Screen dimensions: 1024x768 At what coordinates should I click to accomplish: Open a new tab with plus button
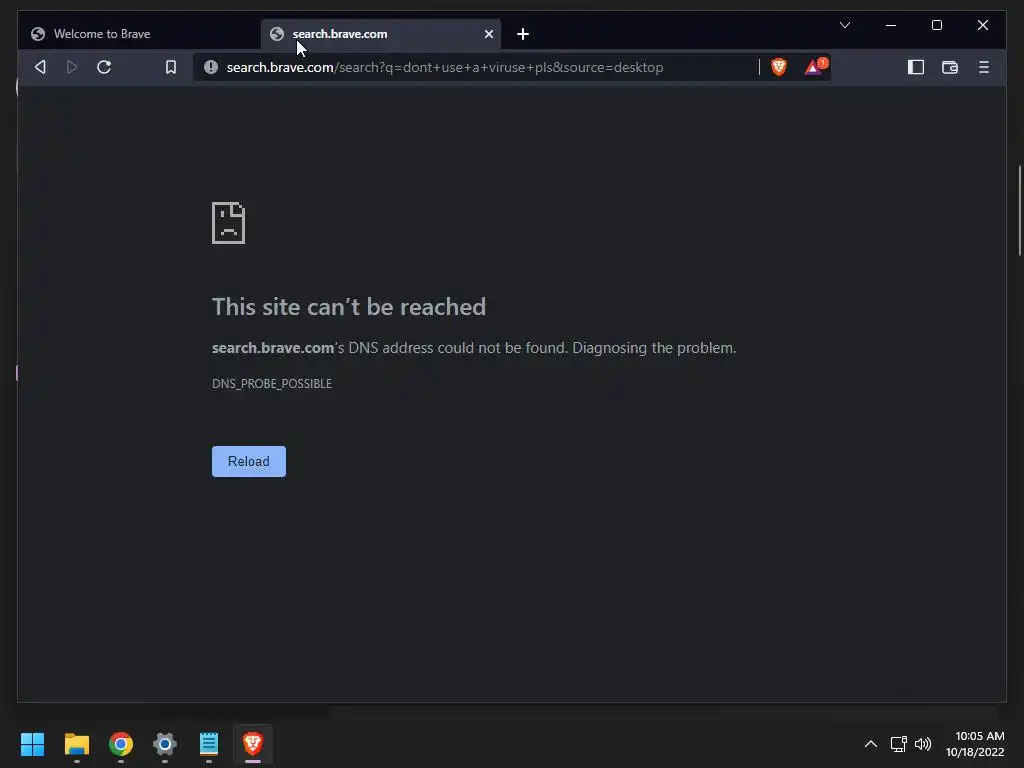pyautogui.click(x=522, y=34)
